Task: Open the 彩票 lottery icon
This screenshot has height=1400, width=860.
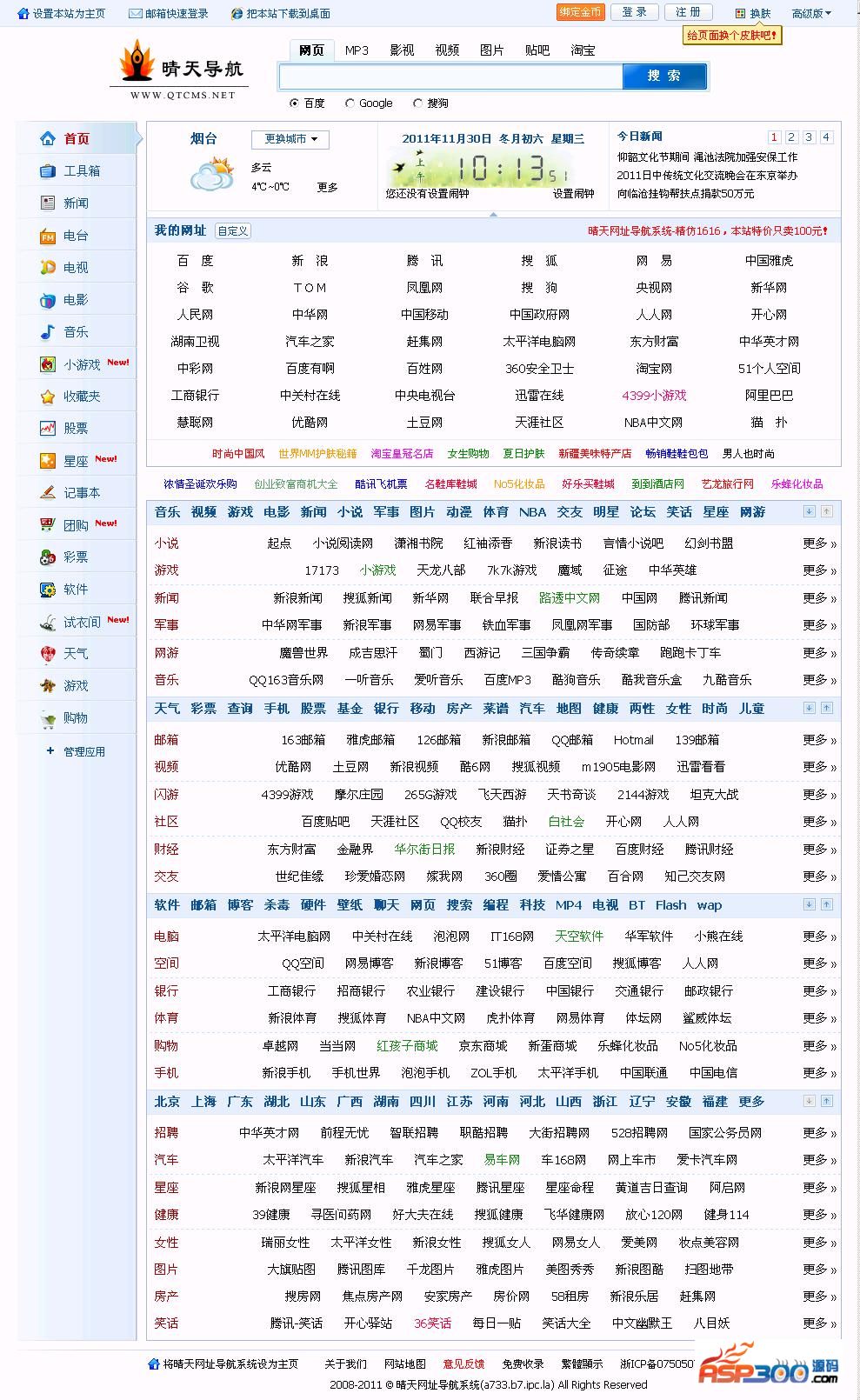Action: pyautogui.click(x=48, y=557)
